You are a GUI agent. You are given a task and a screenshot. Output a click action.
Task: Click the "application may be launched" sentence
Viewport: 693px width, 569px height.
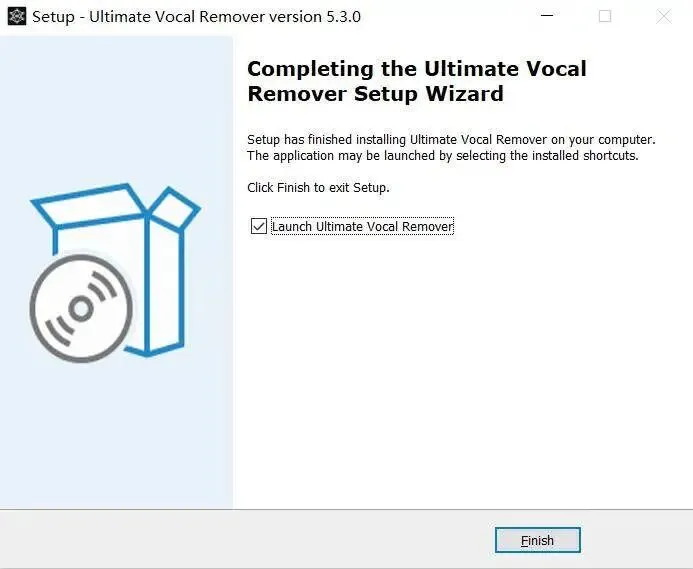[443, 156]
